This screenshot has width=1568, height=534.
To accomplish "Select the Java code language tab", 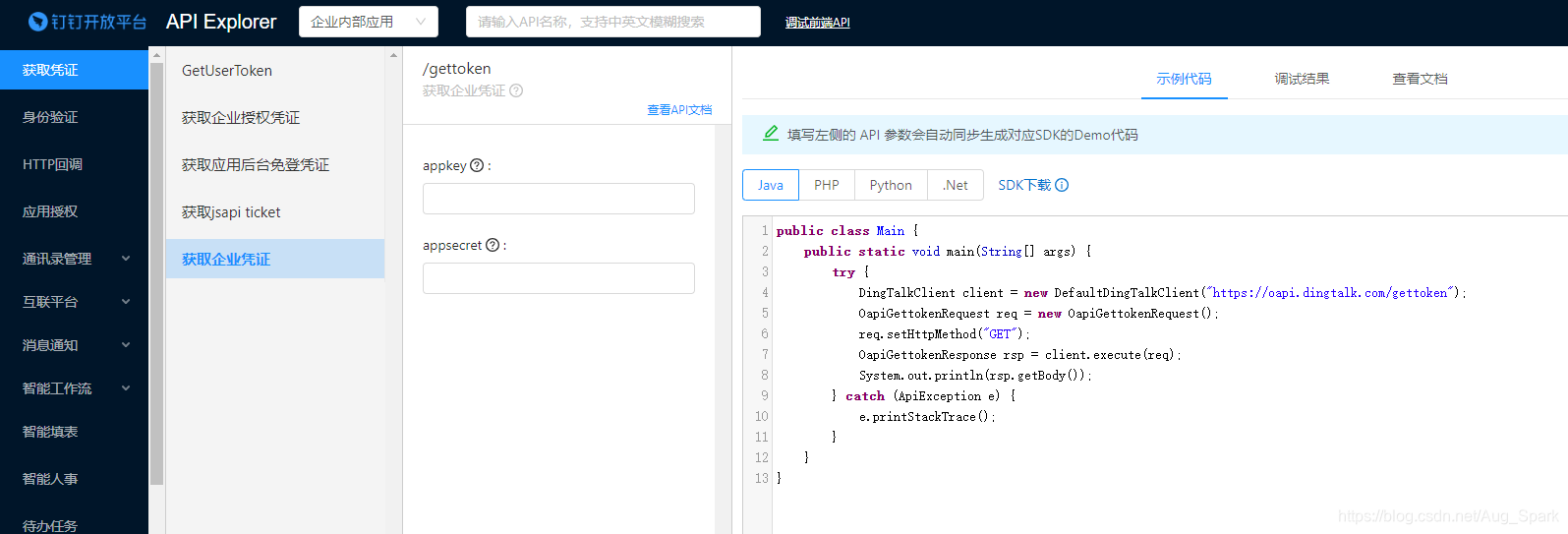I will 771,185.
